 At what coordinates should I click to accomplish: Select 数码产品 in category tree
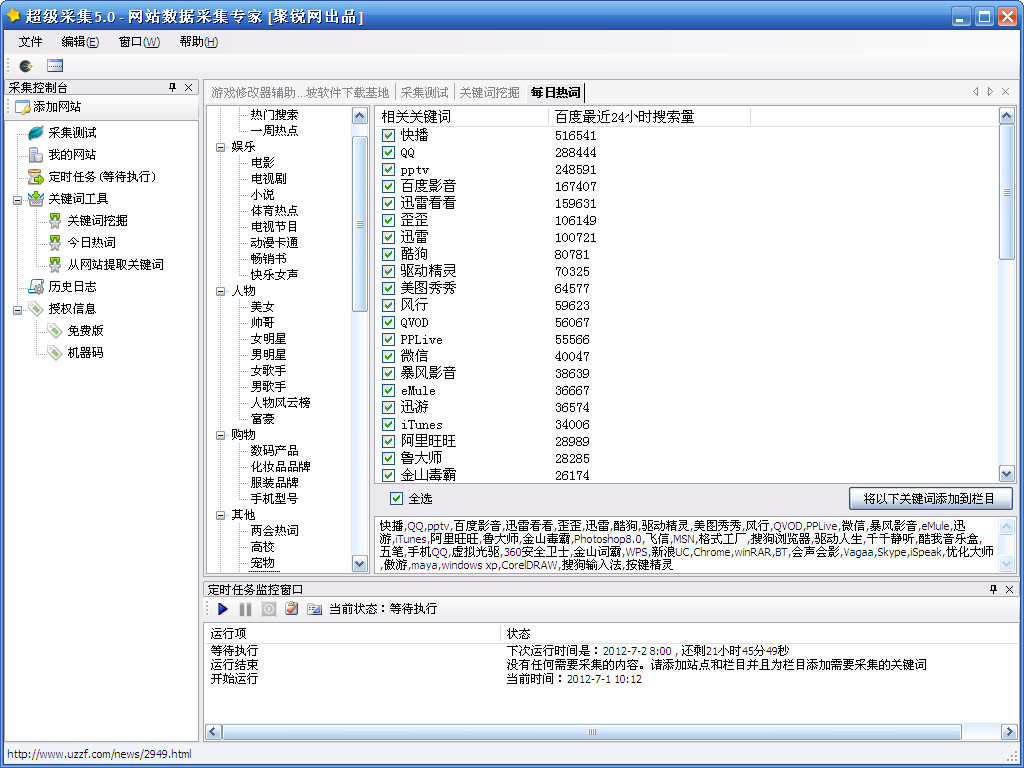(274, 451)
